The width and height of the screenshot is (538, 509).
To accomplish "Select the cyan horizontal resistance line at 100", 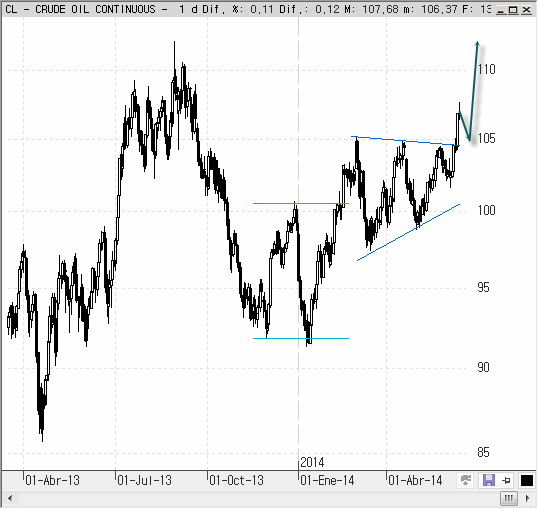I will pos(301,204).
